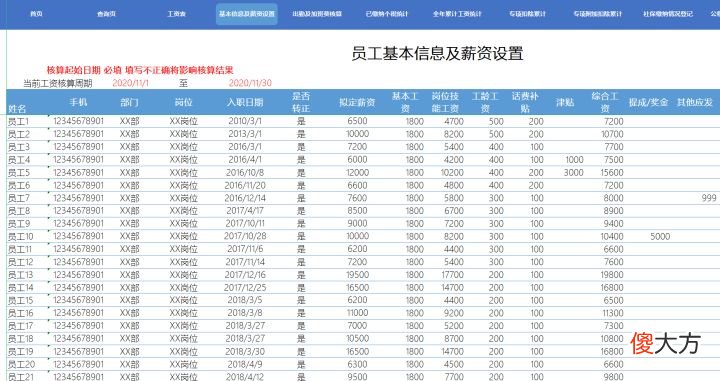This screenshot has height=381, width=720.
Task: Click 员工13's proposed salary 19500
Action: coord(357,275)
